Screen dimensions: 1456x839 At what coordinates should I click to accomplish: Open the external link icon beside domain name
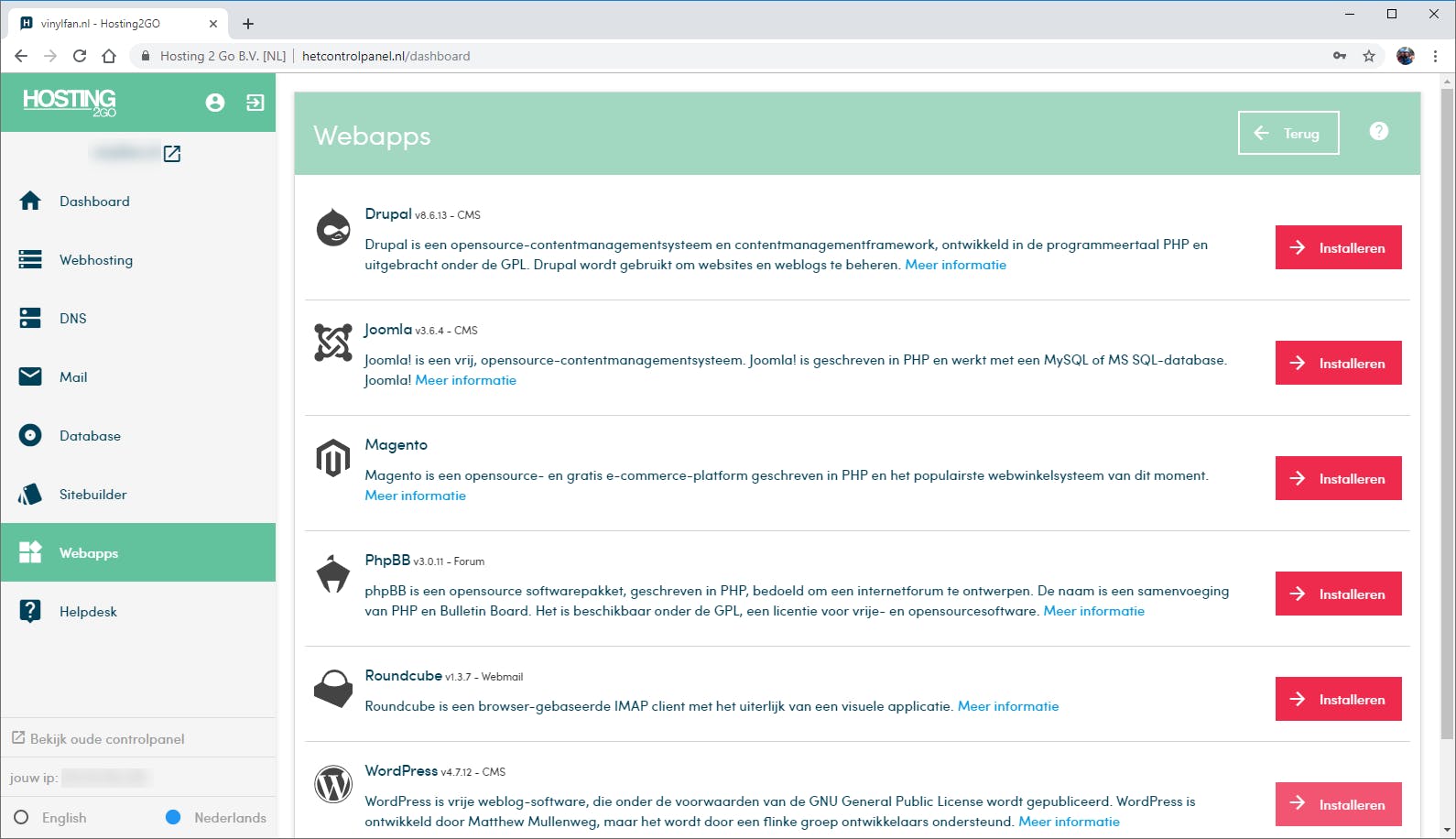tap(172, 154)
